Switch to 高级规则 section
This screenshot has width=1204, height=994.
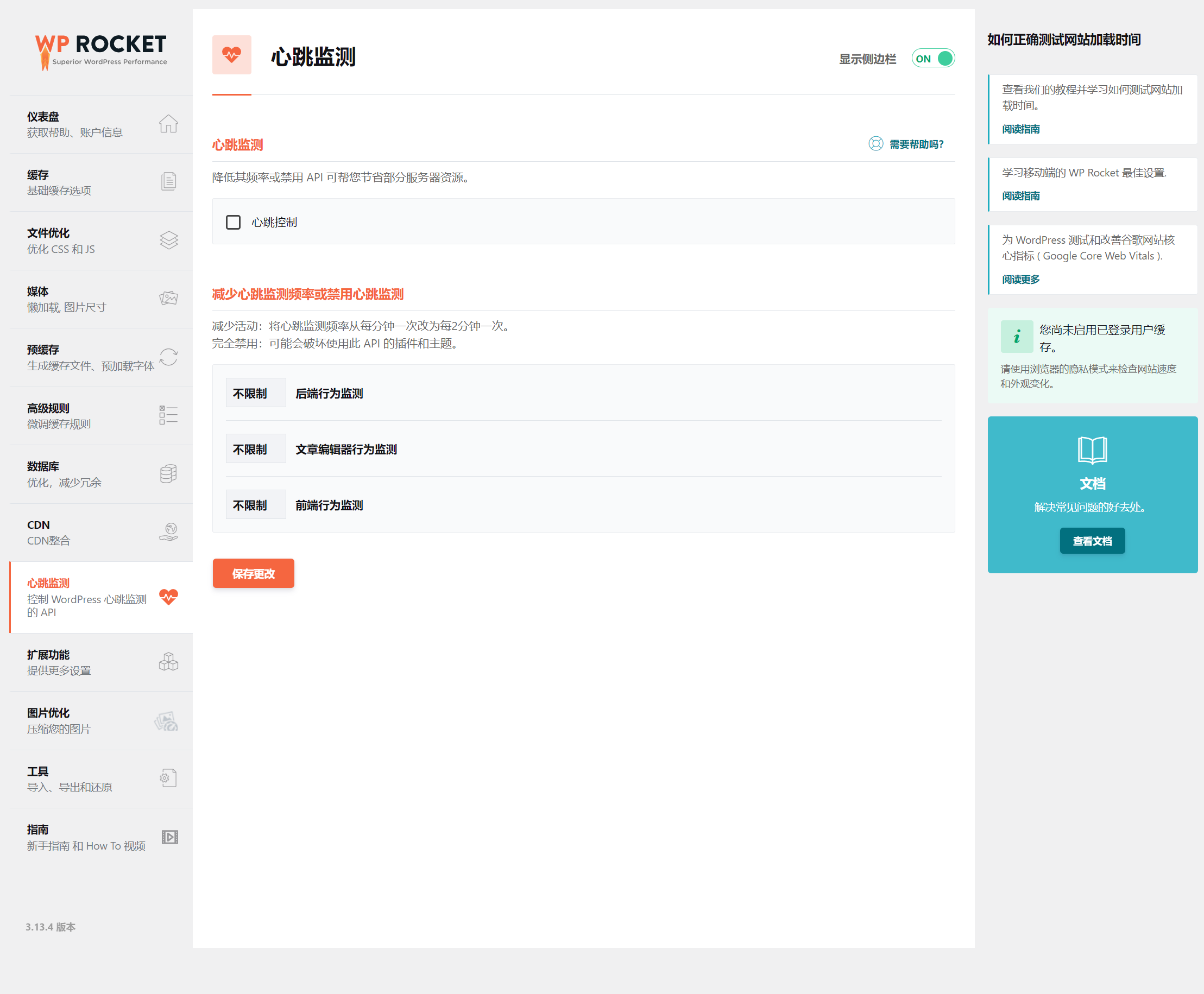click(x=102, y=416)
